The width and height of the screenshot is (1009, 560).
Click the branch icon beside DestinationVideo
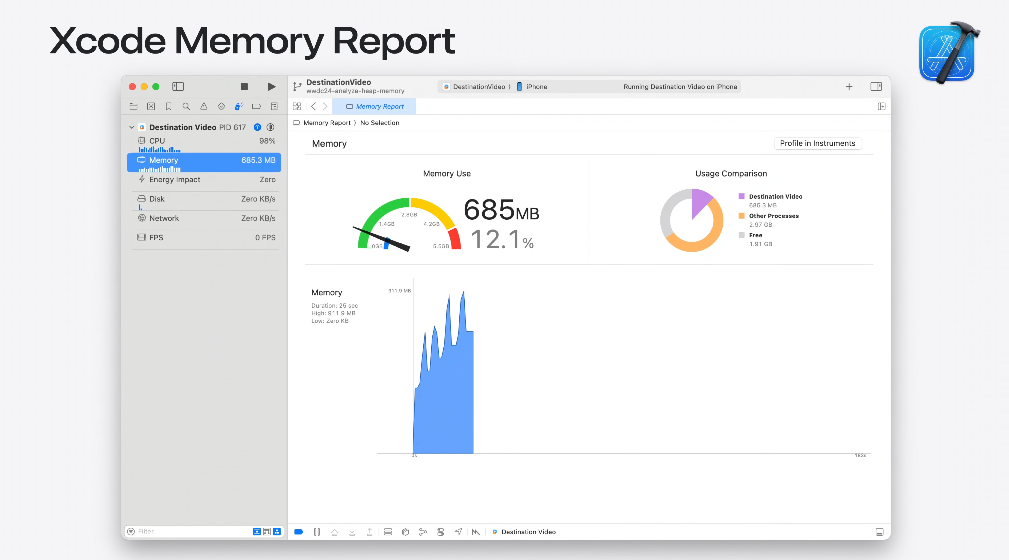click(x=297, y=86)
